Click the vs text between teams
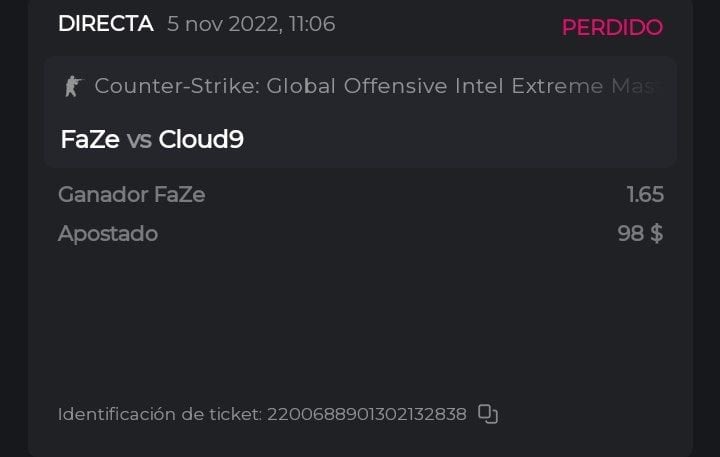The image size is (720, 457). pyautogui.click(x=139, y=140)
